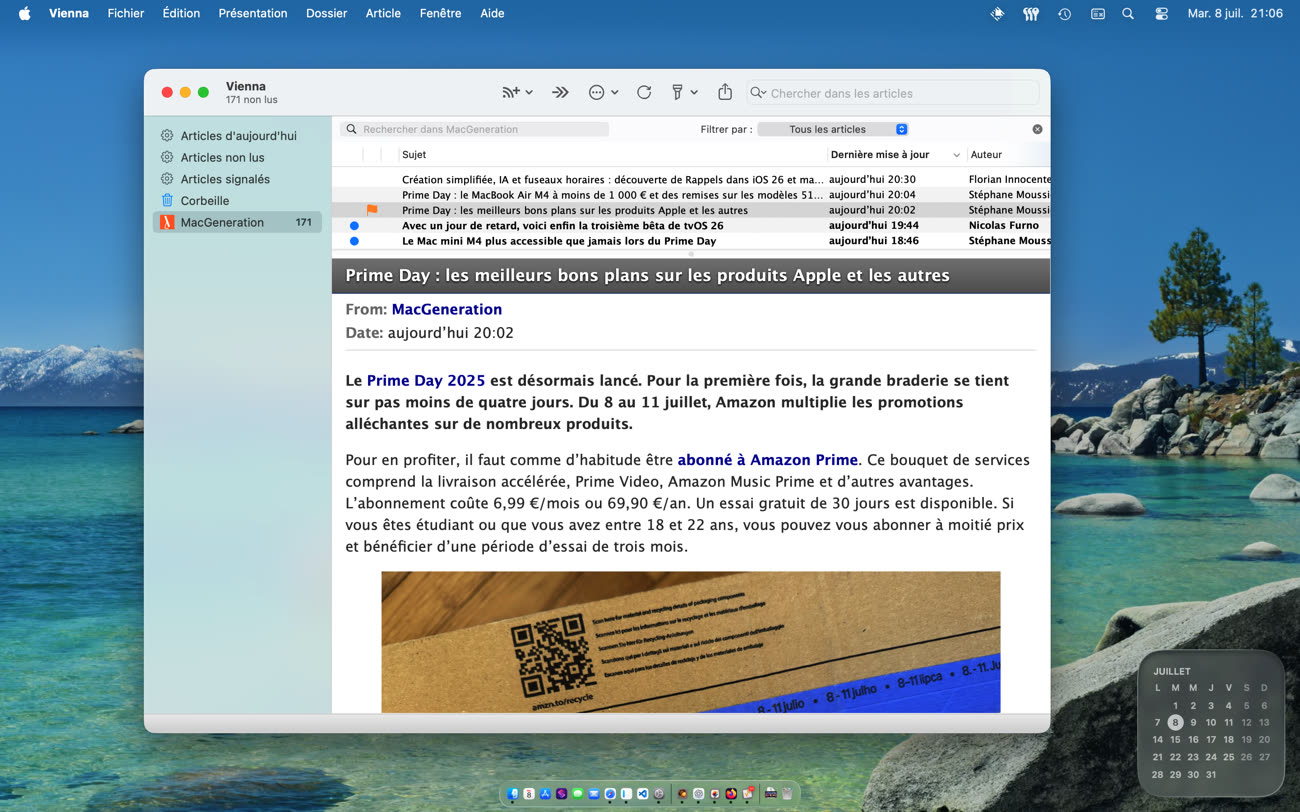Click the Spotlight magnifier in menu bar
The image size is (1300, 812).
(x=1128, y=14)
